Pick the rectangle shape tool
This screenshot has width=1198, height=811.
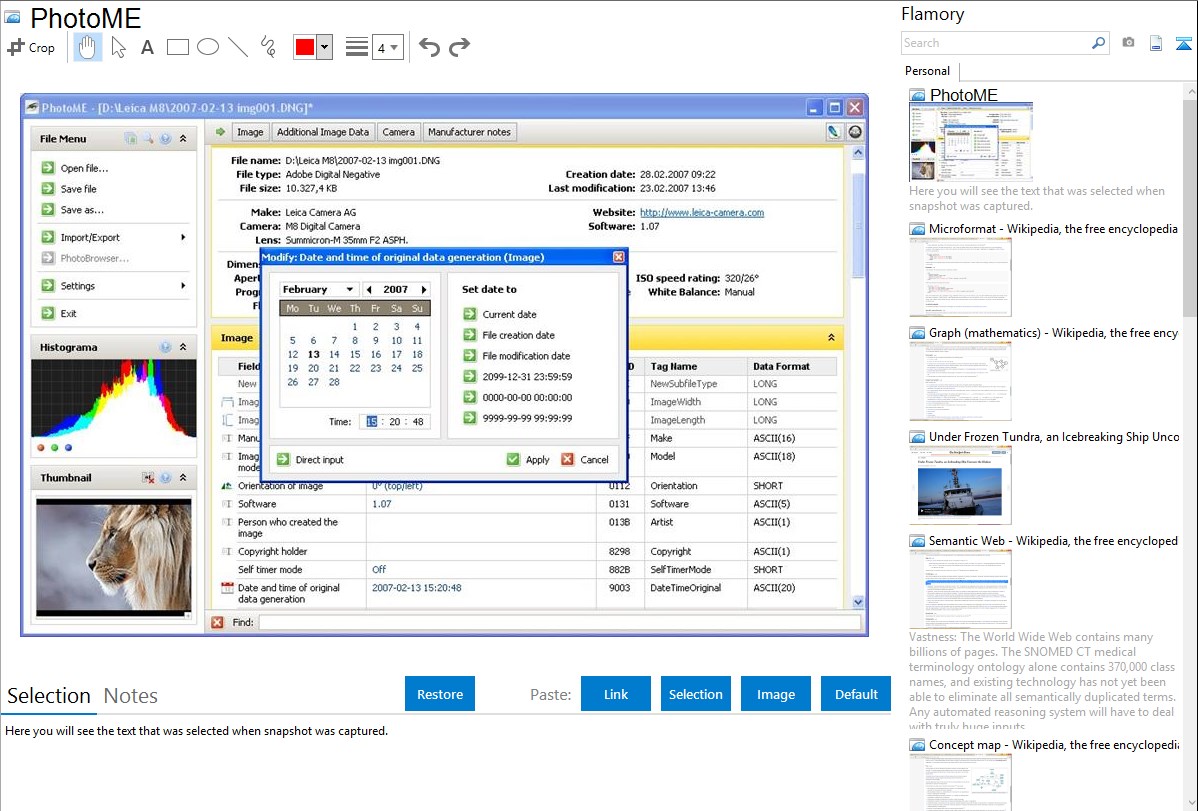pos(177,47)
